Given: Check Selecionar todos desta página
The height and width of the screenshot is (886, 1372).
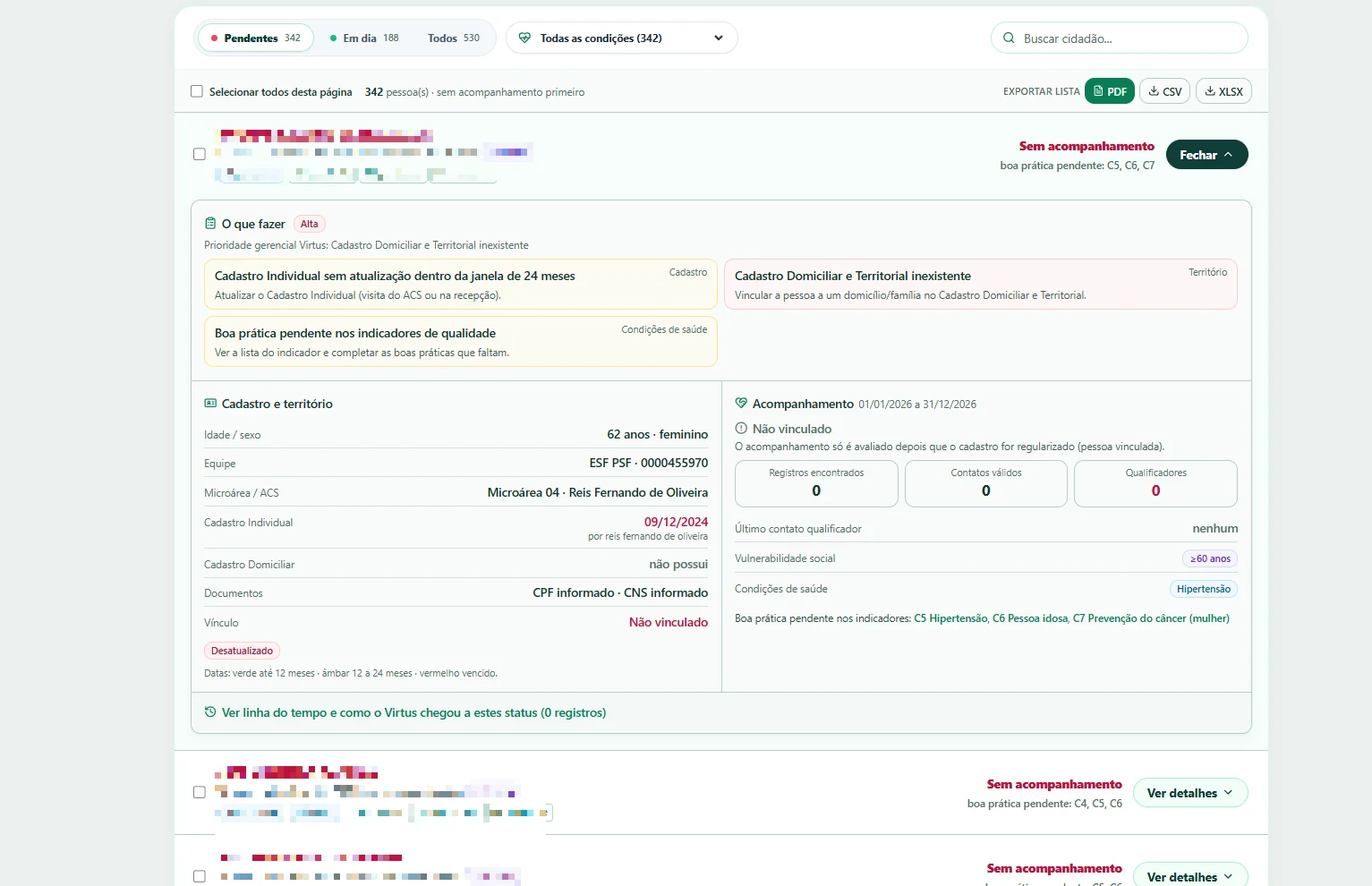Looking at the screenshot, I should pos(197,91).
